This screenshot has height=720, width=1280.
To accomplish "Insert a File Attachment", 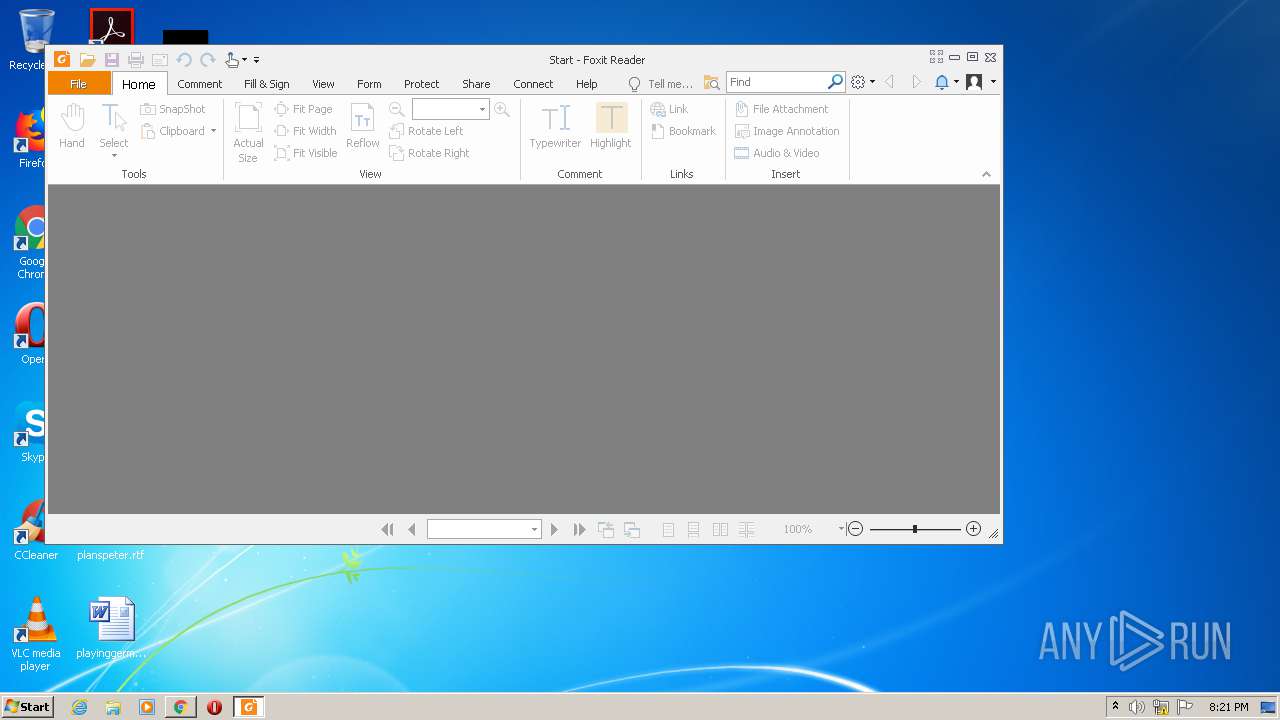I will (x=781, y=109).
